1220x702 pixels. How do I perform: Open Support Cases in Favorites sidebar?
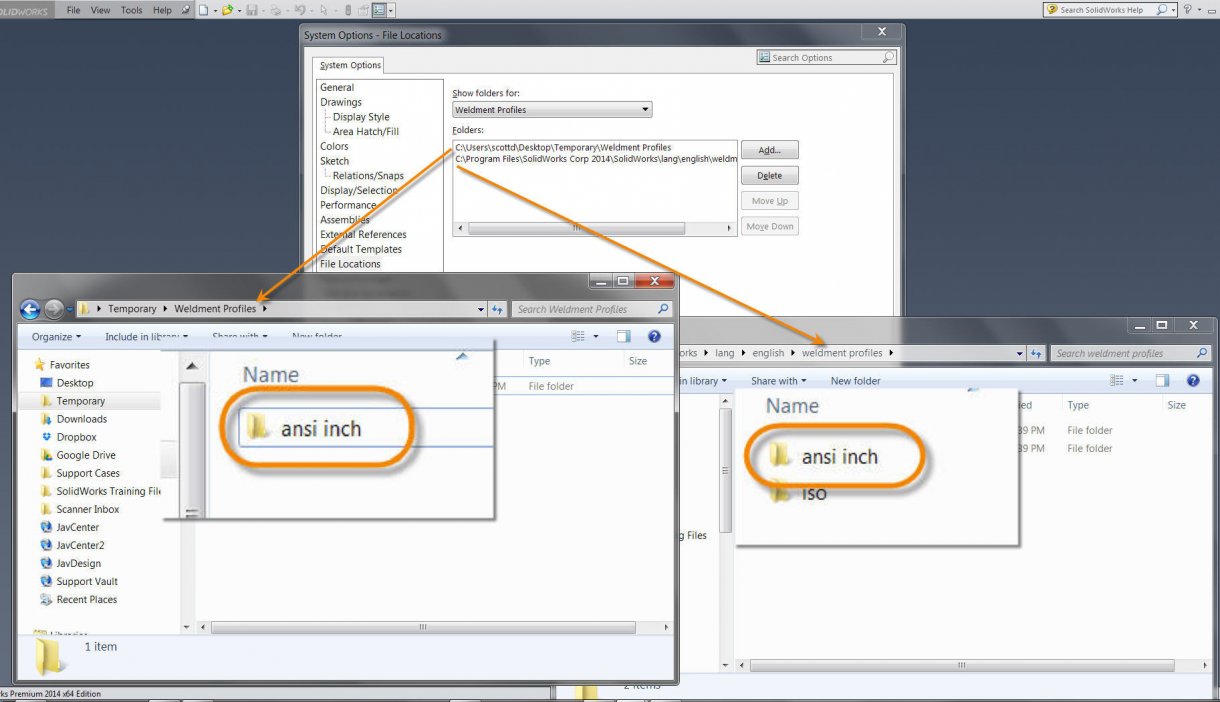point(79,473)
